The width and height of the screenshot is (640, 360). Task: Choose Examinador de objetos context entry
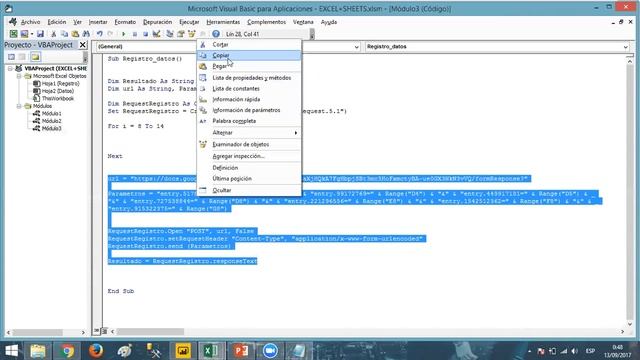tap(249, 144)
